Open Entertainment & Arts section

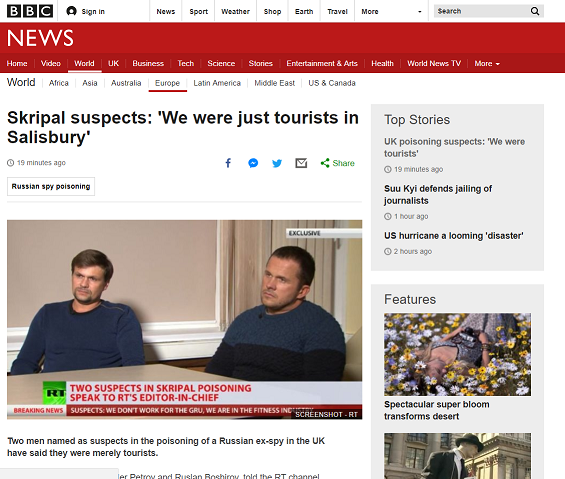pos(322,63)
